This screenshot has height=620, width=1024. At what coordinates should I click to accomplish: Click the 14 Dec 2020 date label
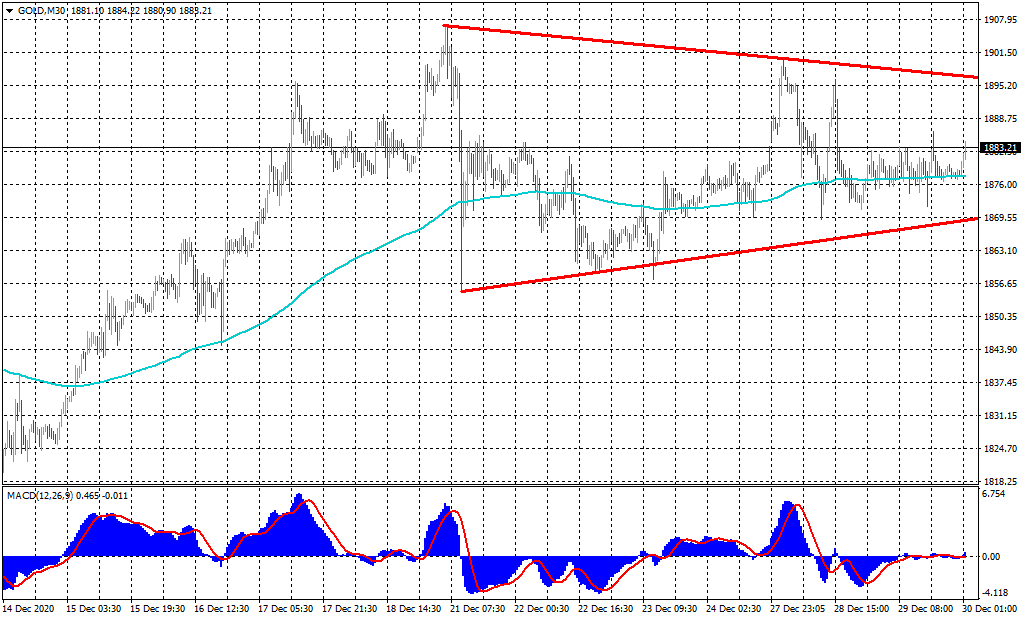pyautogui.click(x=29, y=608)
